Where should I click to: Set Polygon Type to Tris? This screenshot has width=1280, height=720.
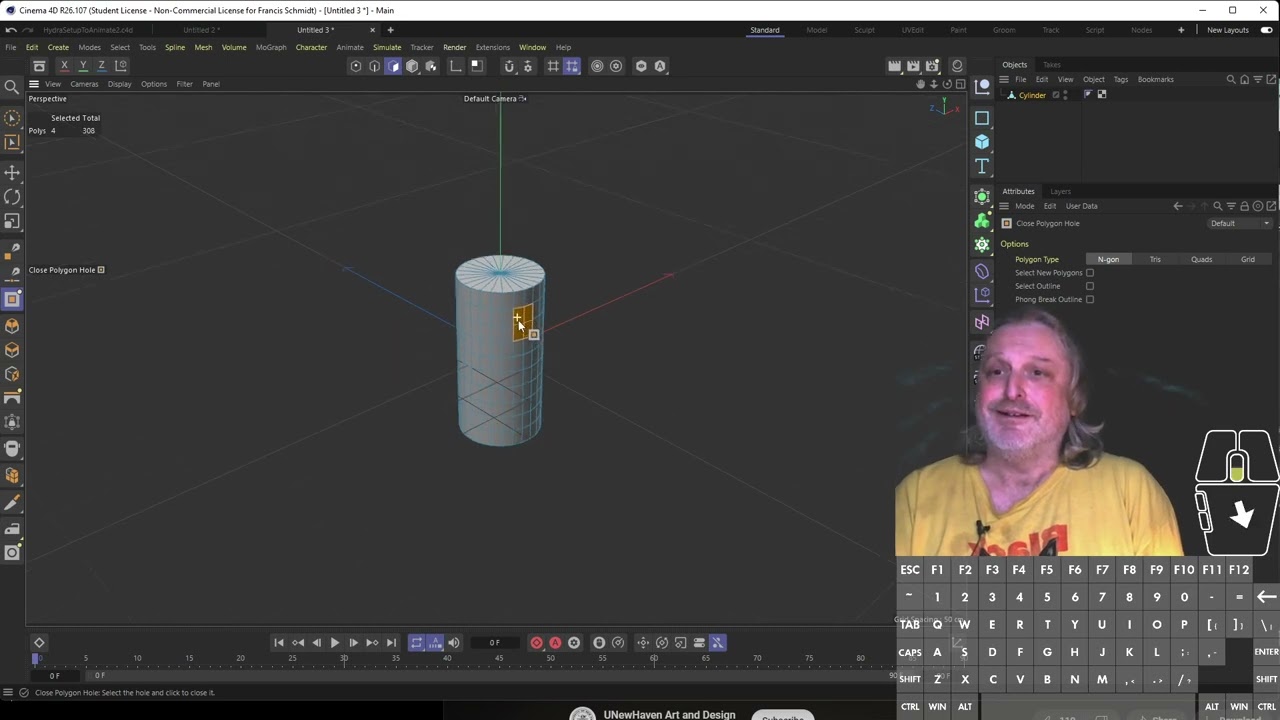pyautogui.click(x=1155, y=259)
